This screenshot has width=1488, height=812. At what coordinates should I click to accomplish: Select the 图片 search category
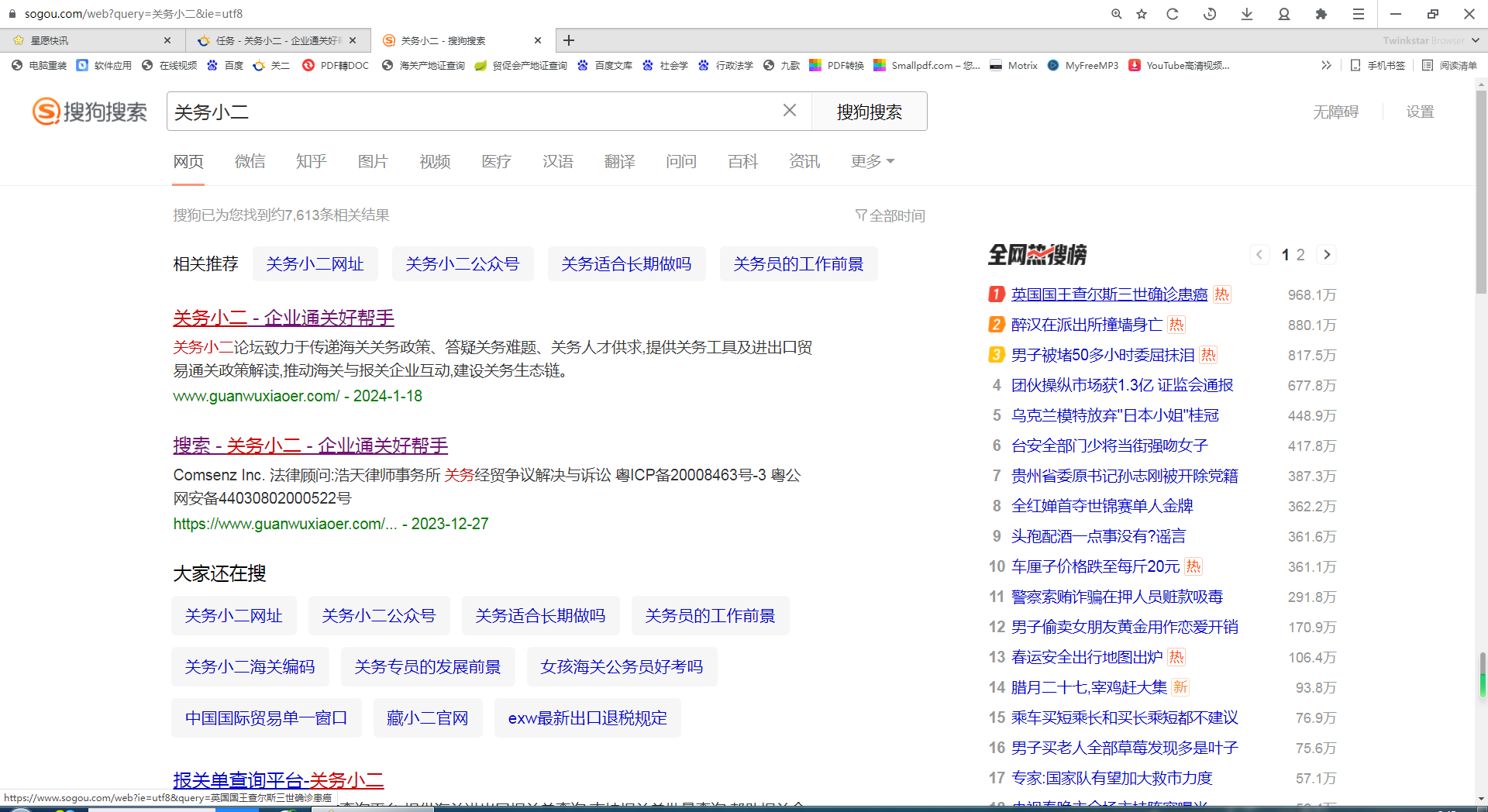(373, 161)
